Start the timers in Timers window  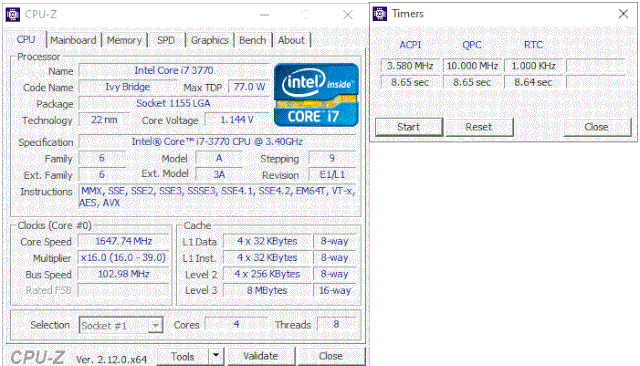click(x=409, y=127)
